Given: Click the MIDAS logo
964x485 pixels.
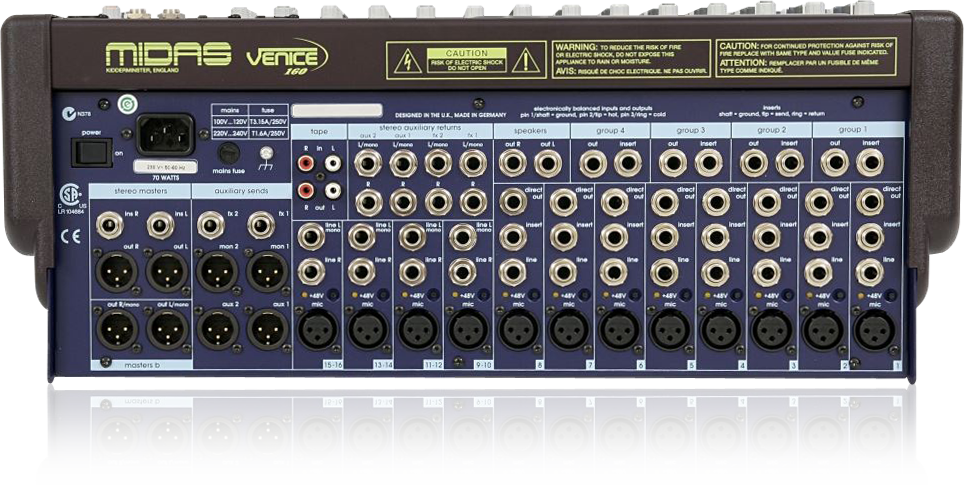Looking at the screenshot, I should pos(168,55).
